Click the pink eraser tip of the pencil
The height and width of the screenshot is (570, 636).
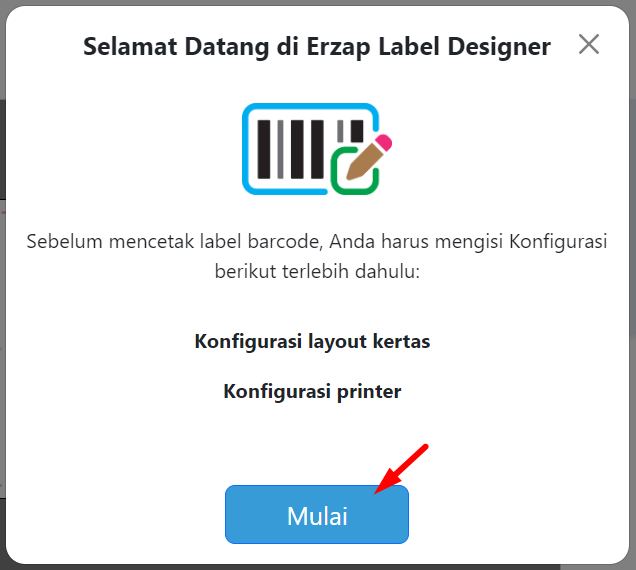[384, 142]
